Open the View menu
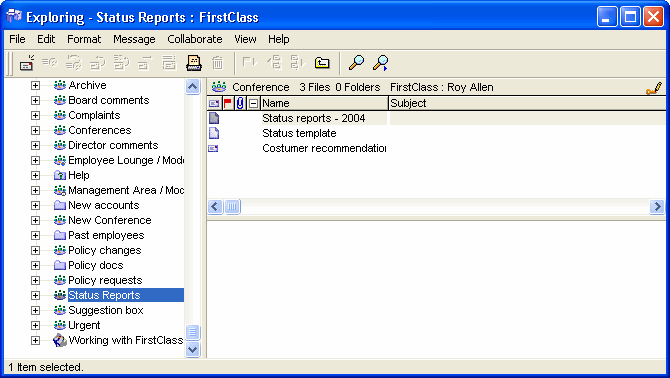 pos(245,39)
